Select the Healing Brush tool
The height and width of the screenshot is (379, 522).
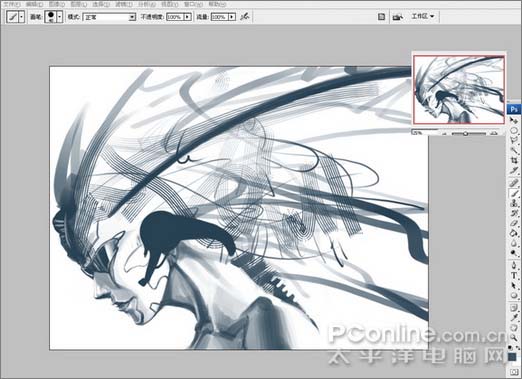[x=514, y=182]
